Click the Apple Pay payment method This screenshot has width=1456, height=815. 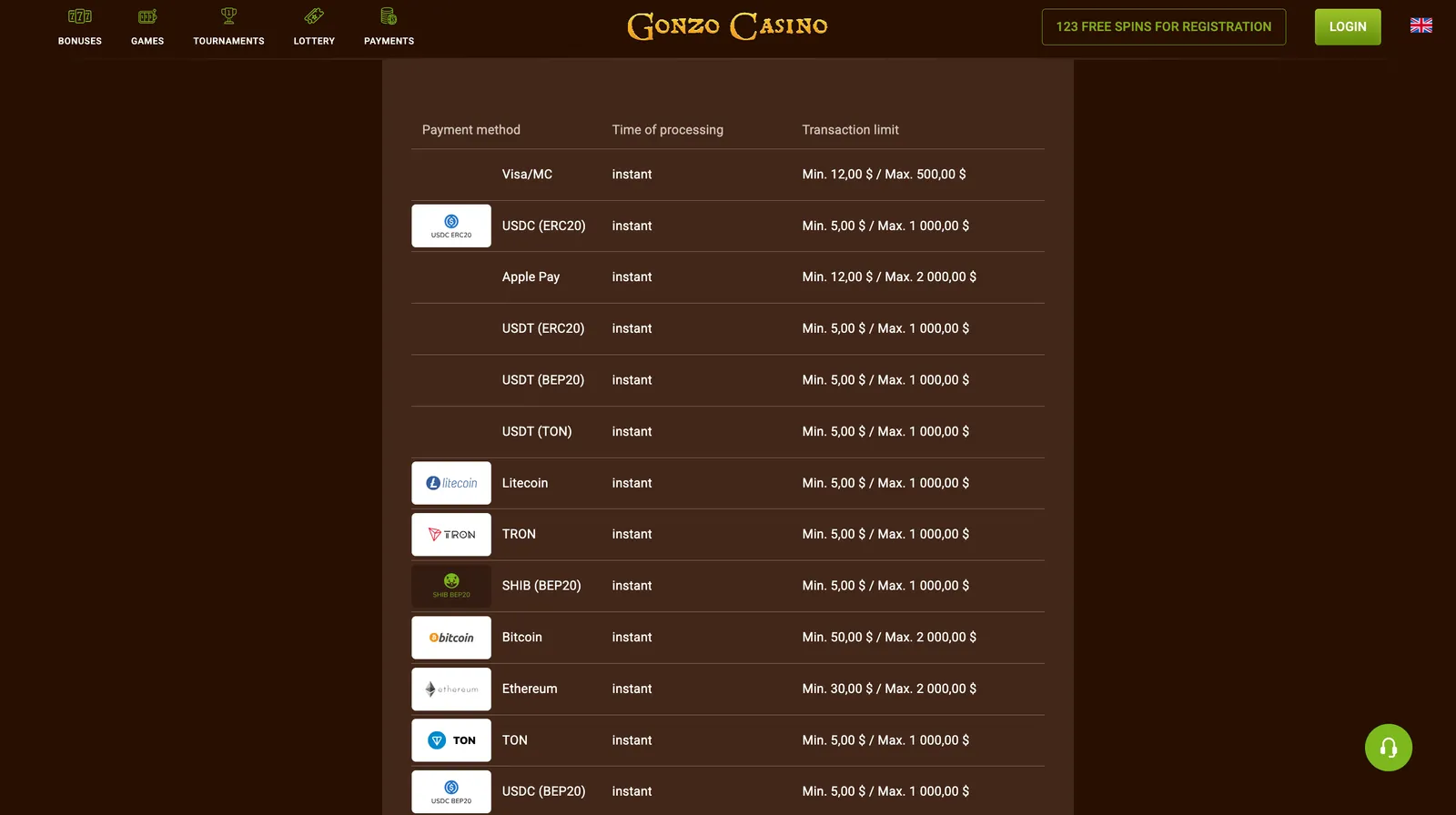531,277
